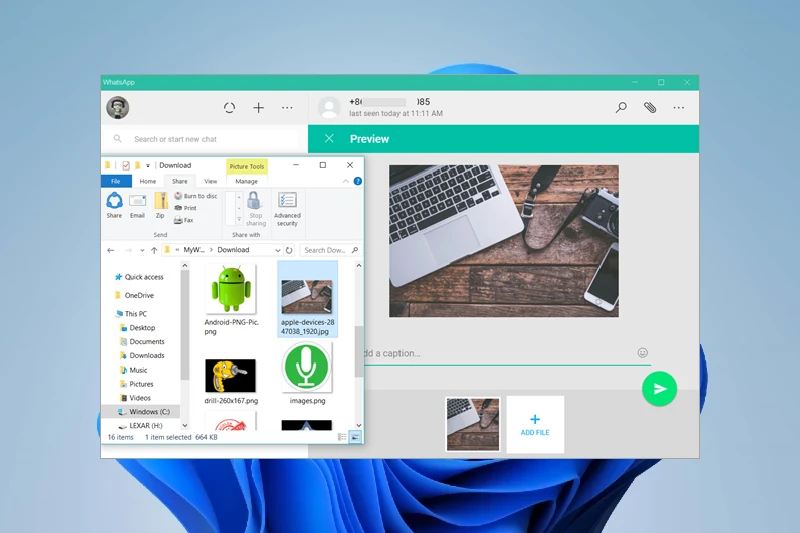Open Explorer help question mark
Image resolution: width=800 pixels, height=533 pixels.
pyautogui.click(x=358, y=181)
